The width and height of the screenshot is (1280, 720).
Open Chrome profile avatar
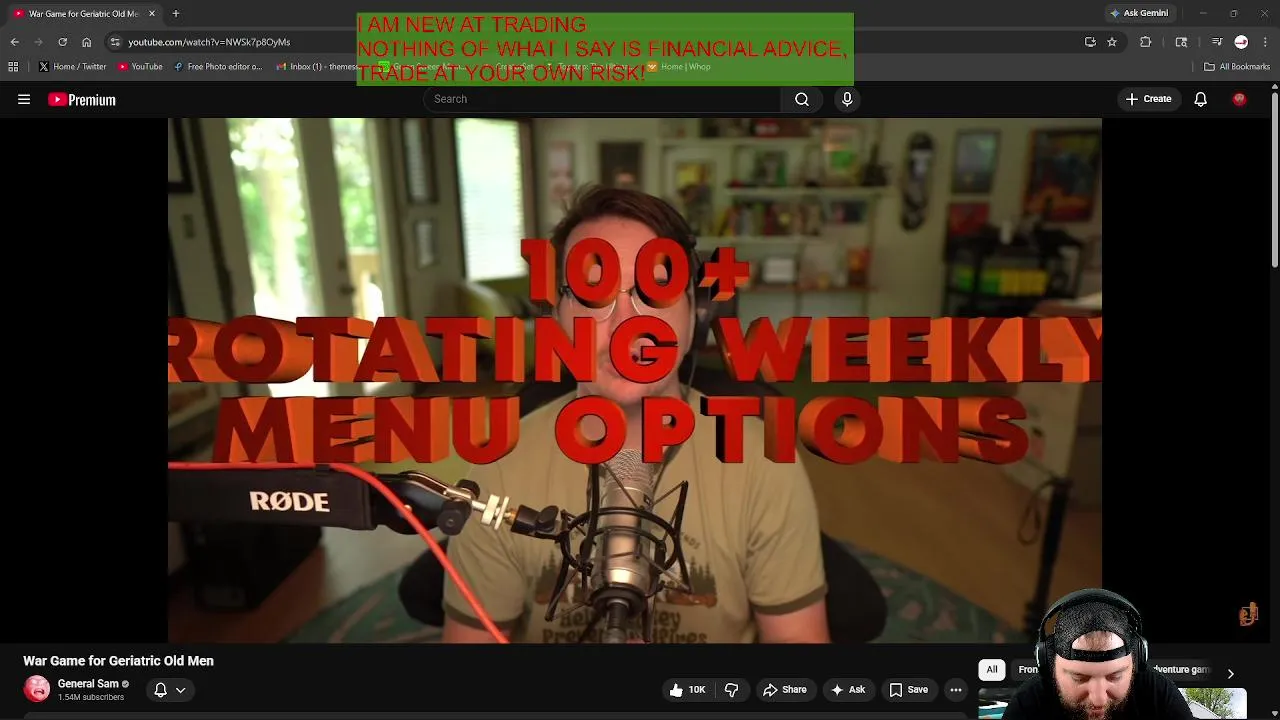[1241, 42]
